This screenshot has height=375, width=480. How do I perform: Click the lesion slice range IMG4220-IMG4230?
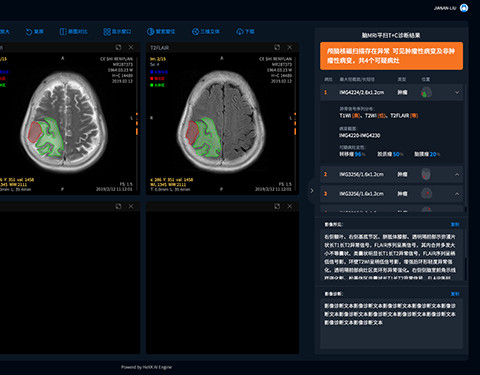click(x=359, y=135)
